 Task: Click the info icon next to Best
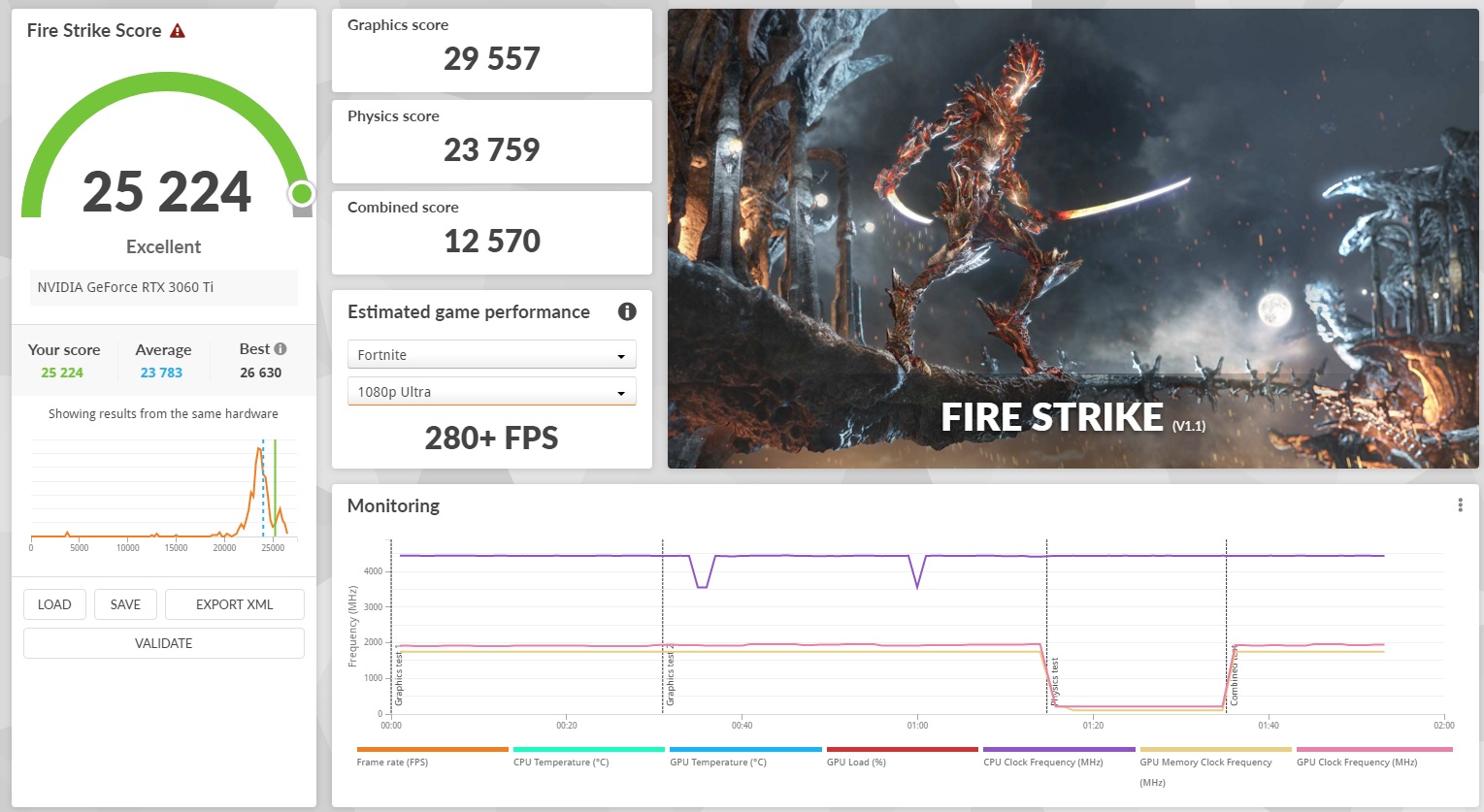[280, 348]
